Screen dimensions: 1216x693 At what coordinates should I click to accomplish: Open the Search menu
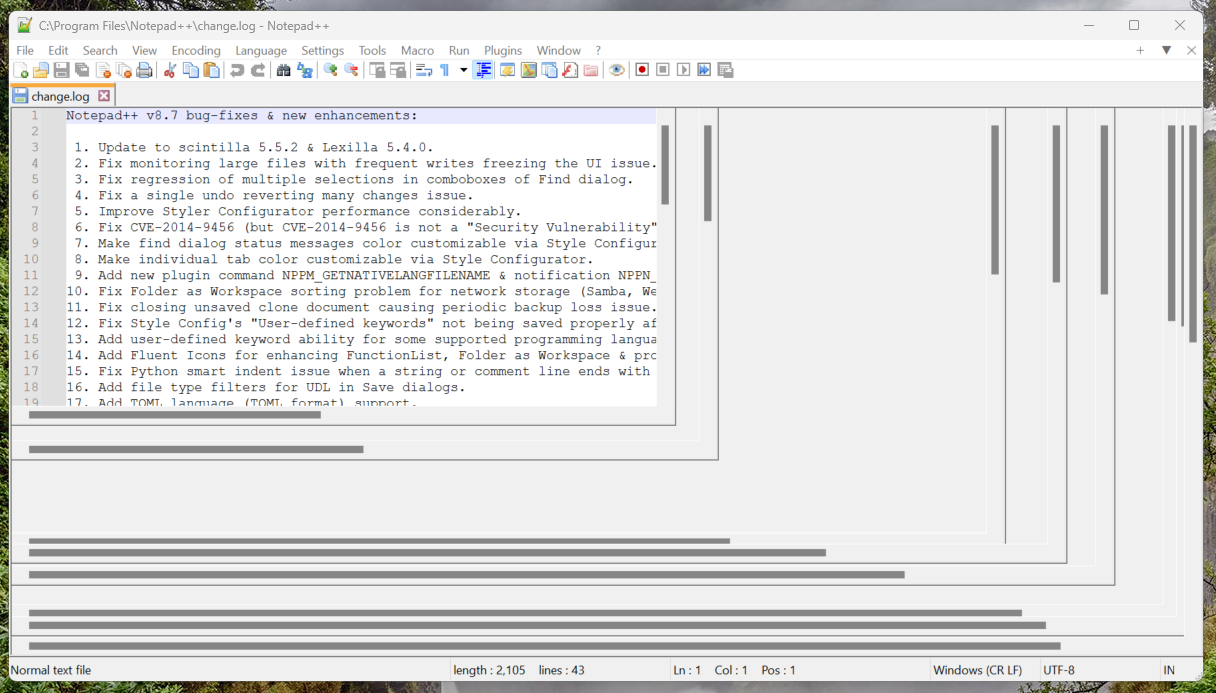(100, 50)
